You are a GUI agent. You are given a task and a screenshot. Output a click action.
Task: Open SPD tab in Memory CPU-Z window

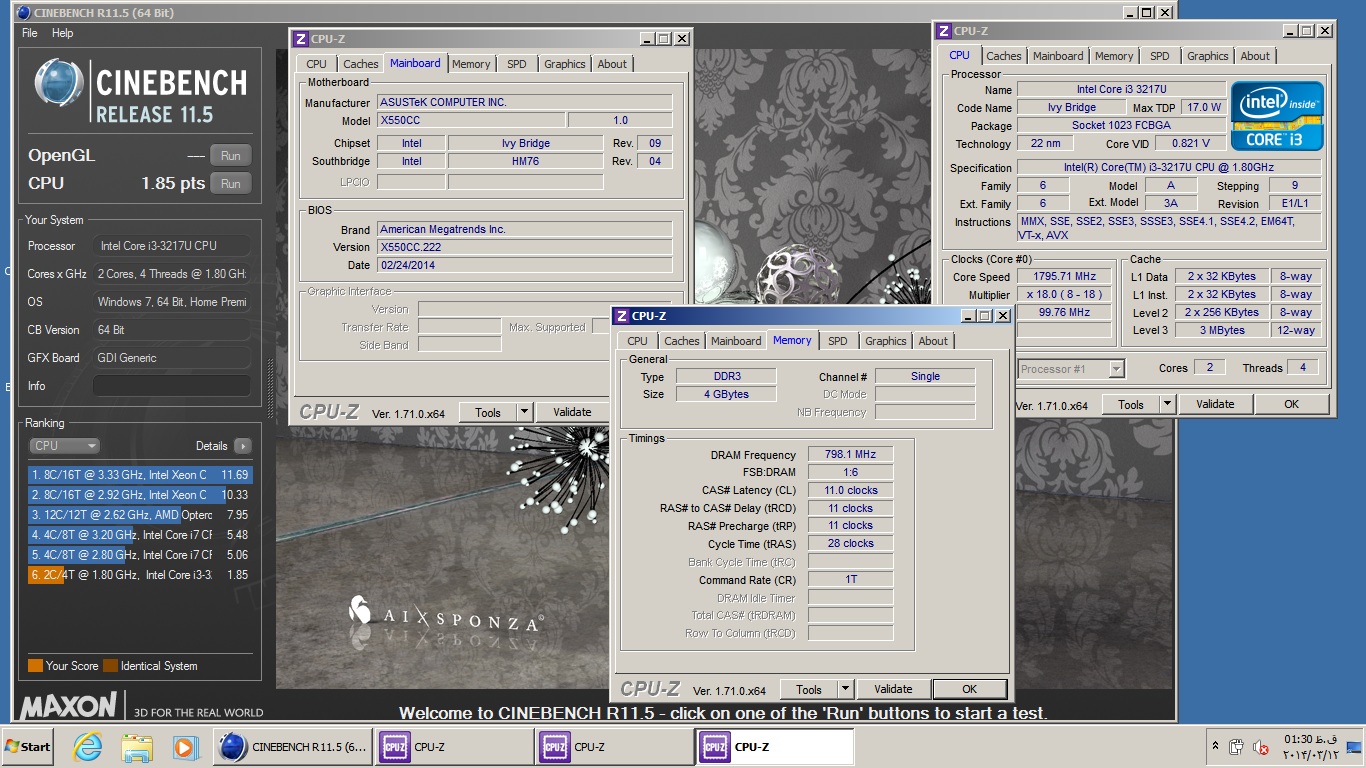click(838, 341)
